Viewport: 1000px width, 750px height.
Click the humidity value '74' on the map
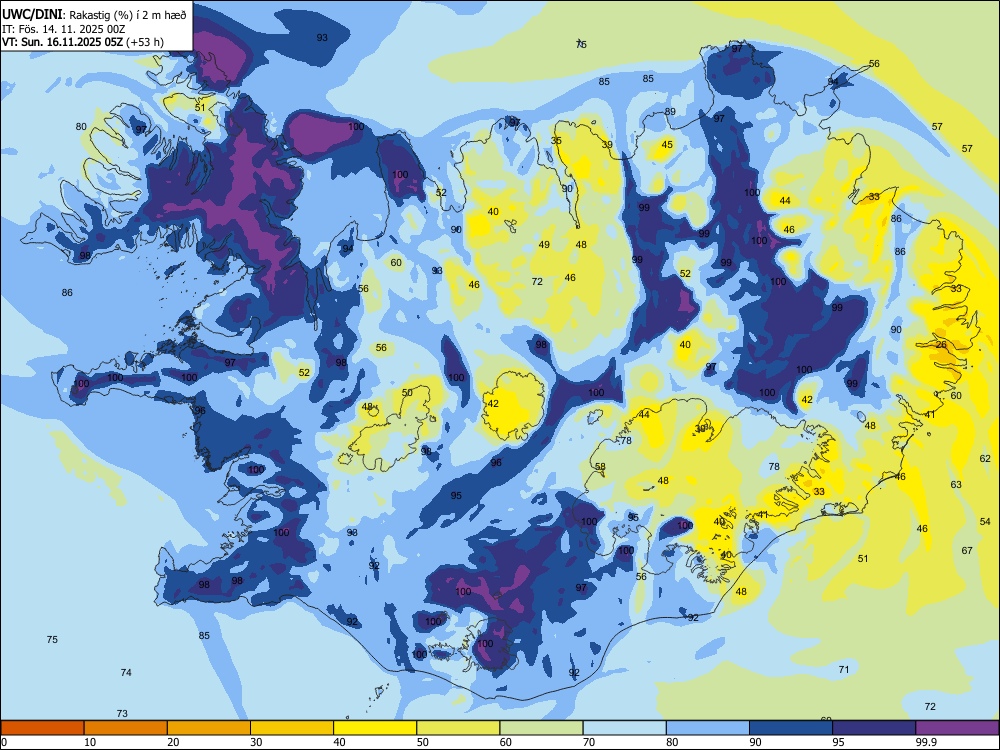126,672
